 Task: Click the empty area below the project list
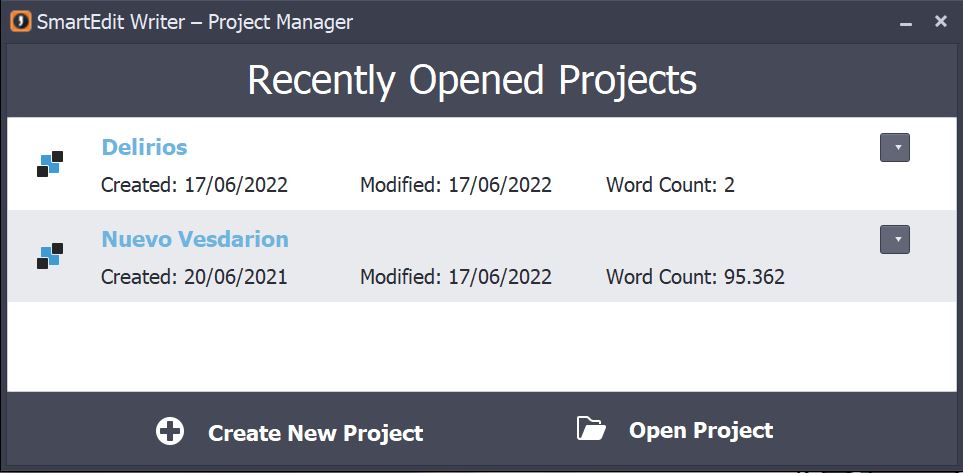[x=480, y=346]
